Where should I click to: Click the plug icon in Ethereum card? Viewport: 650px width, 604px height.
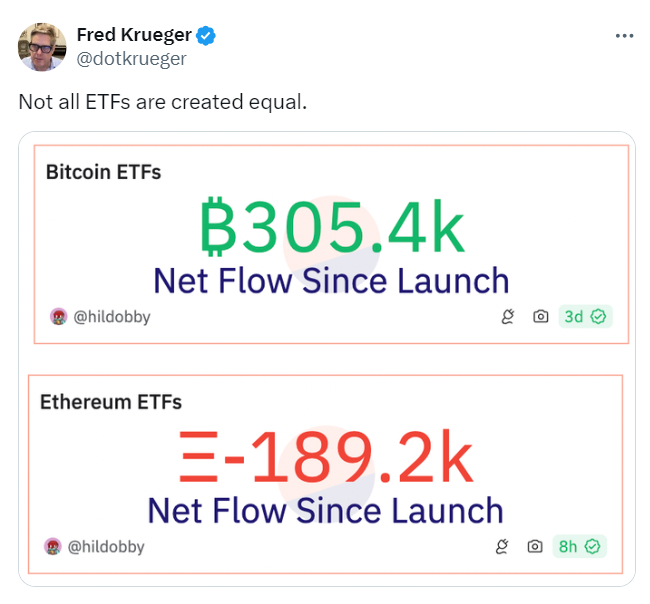tap(502, 547)
